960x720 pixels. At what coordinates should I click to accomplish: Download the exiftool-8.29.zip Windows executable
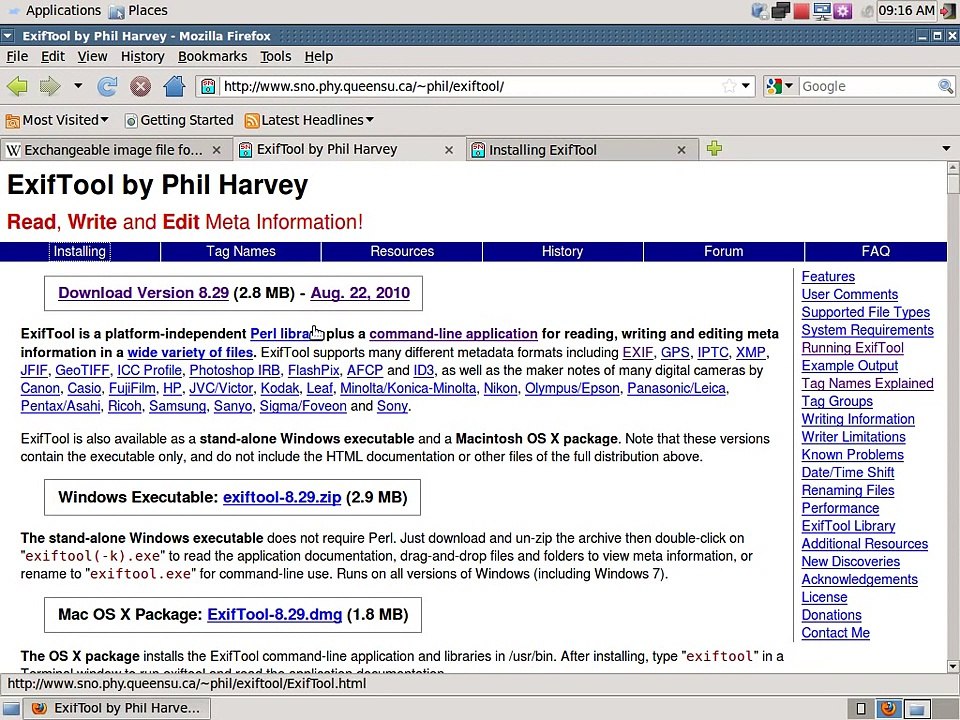[x=282, y=497]
